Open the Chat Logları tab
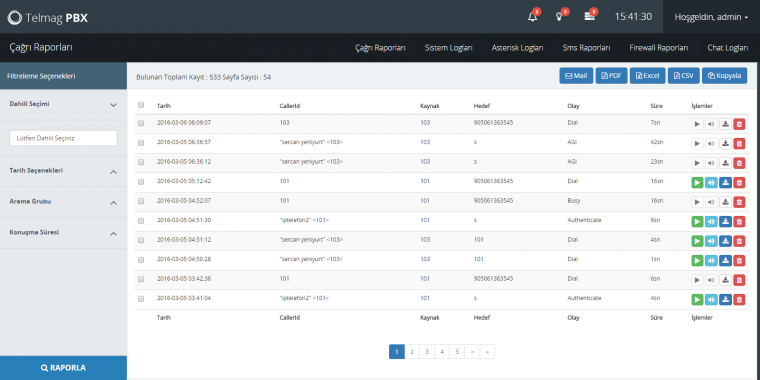The image size is (760, 380). point(728,48)
